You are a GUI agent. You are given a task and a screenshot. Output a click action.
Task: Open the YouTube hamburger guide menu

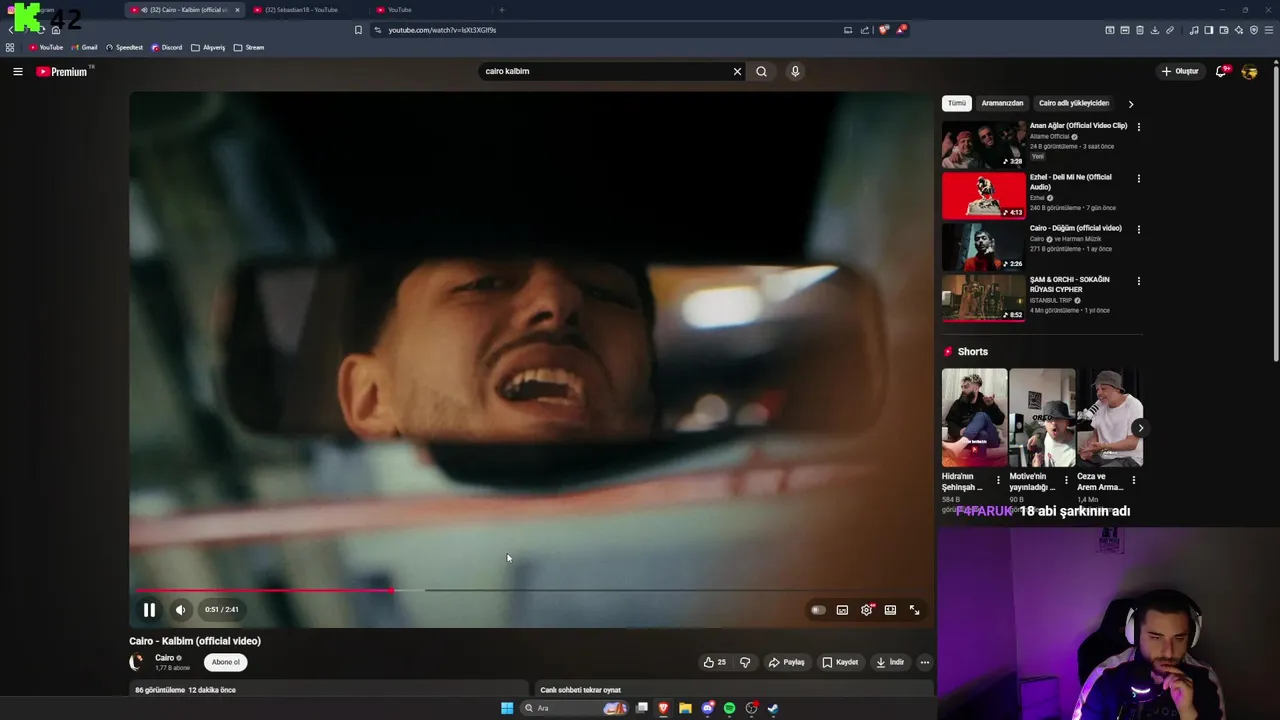17,71
